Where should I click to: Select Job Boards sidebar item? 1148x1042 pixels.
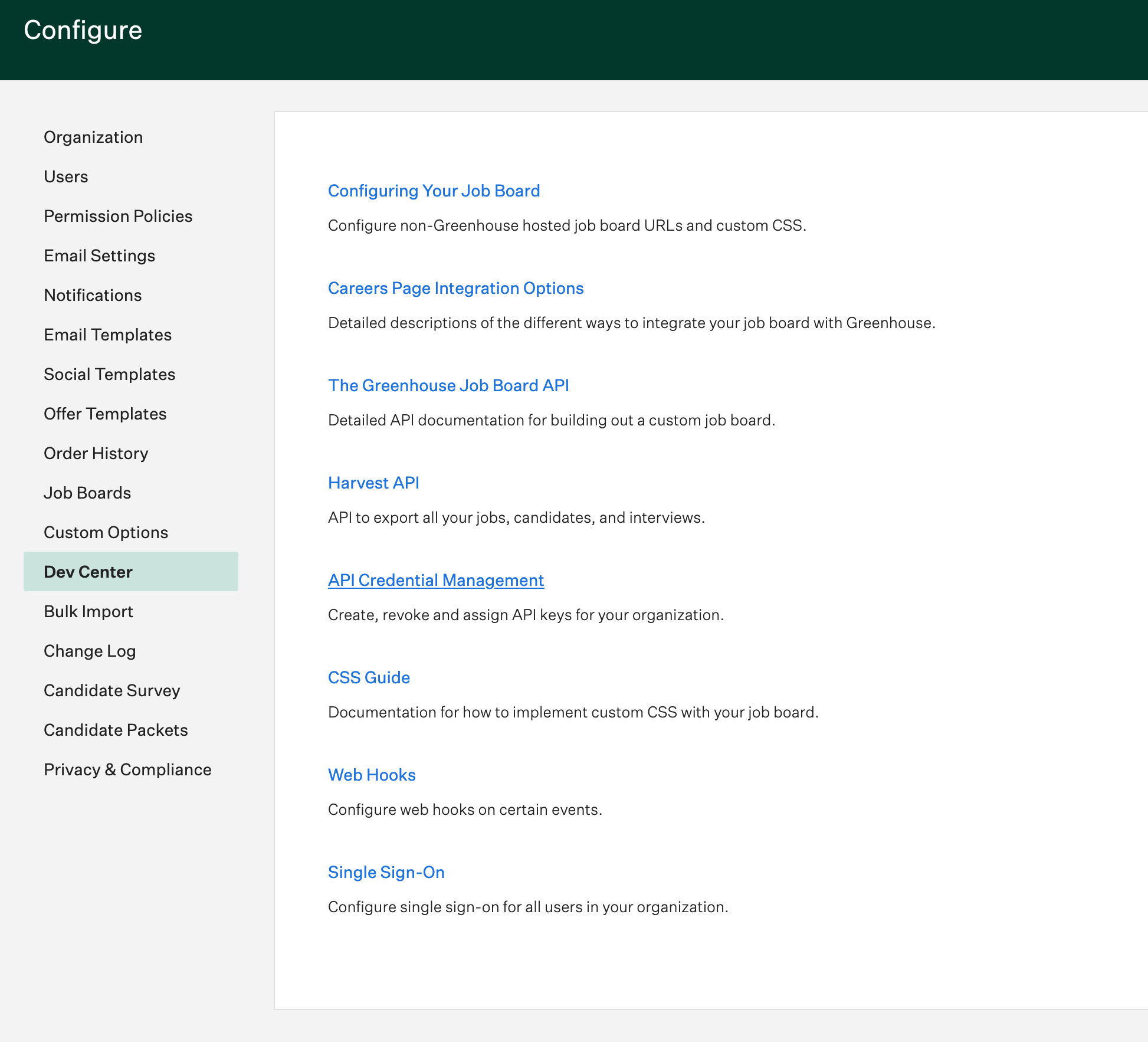click(x=87, y=493)
